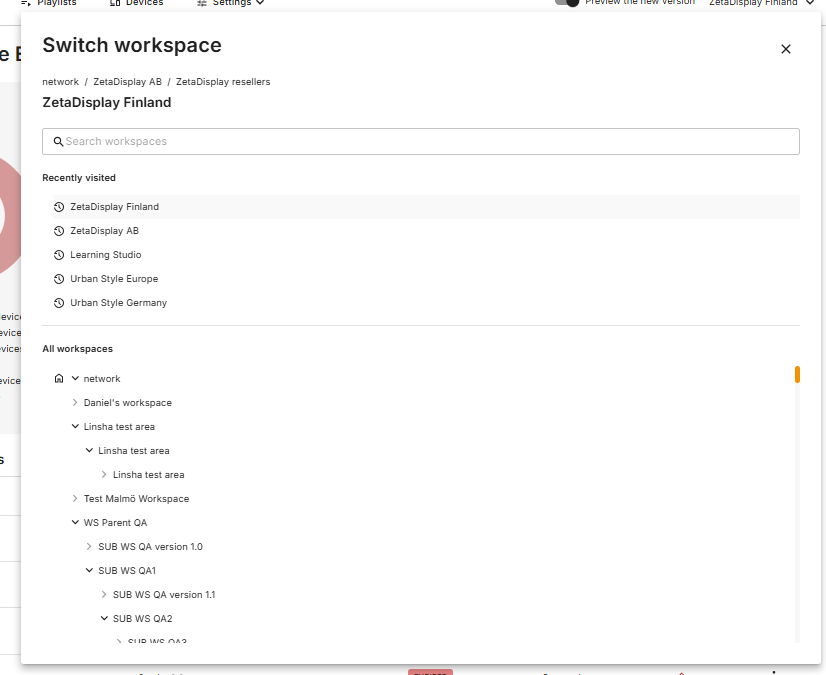Click history icon beside Urban Style Europe
The height and width of the screenshot is (675, 826).
tap(59, 279)
